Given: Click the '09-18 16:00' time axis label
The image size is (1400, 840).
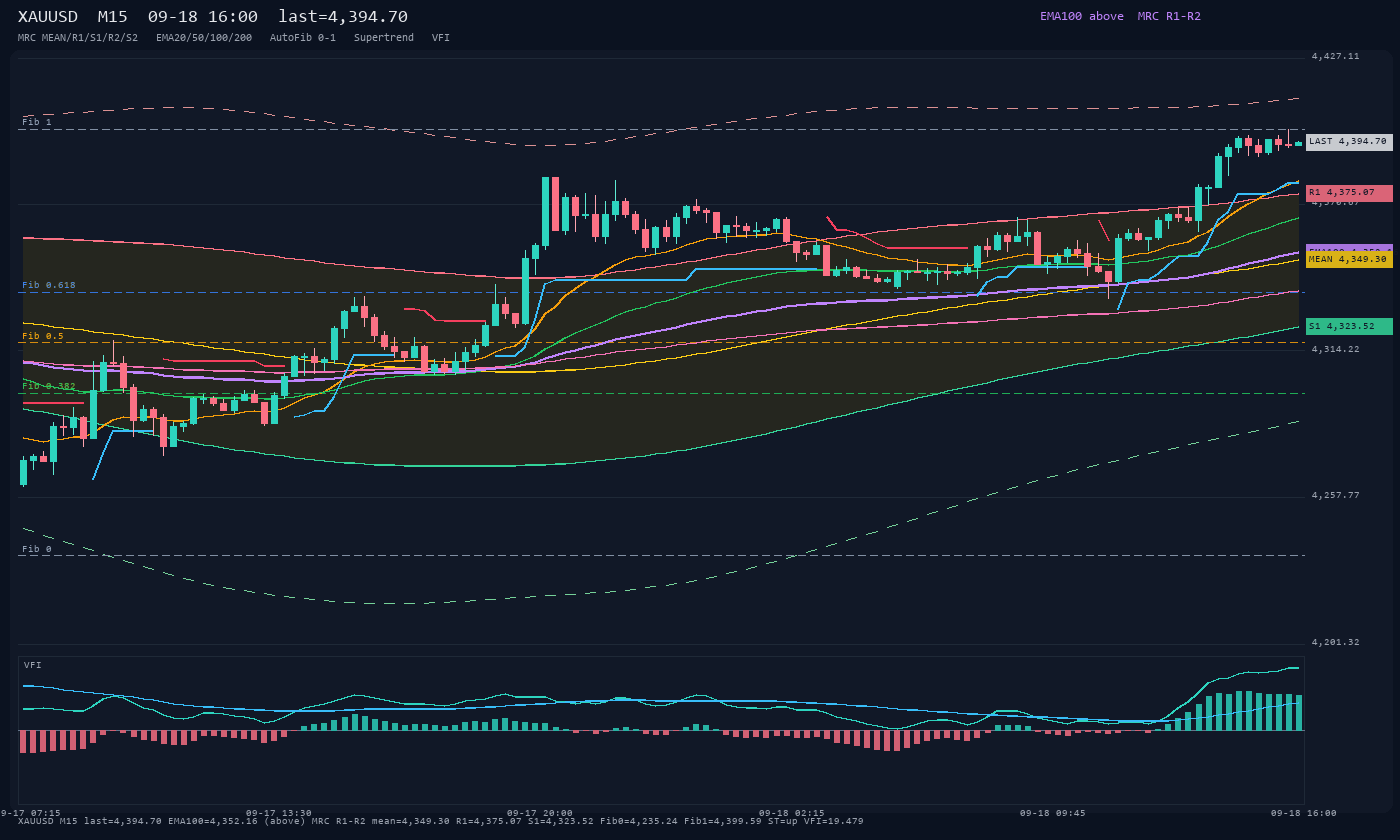Looking at the screenshot, I should pos(1304,813).
